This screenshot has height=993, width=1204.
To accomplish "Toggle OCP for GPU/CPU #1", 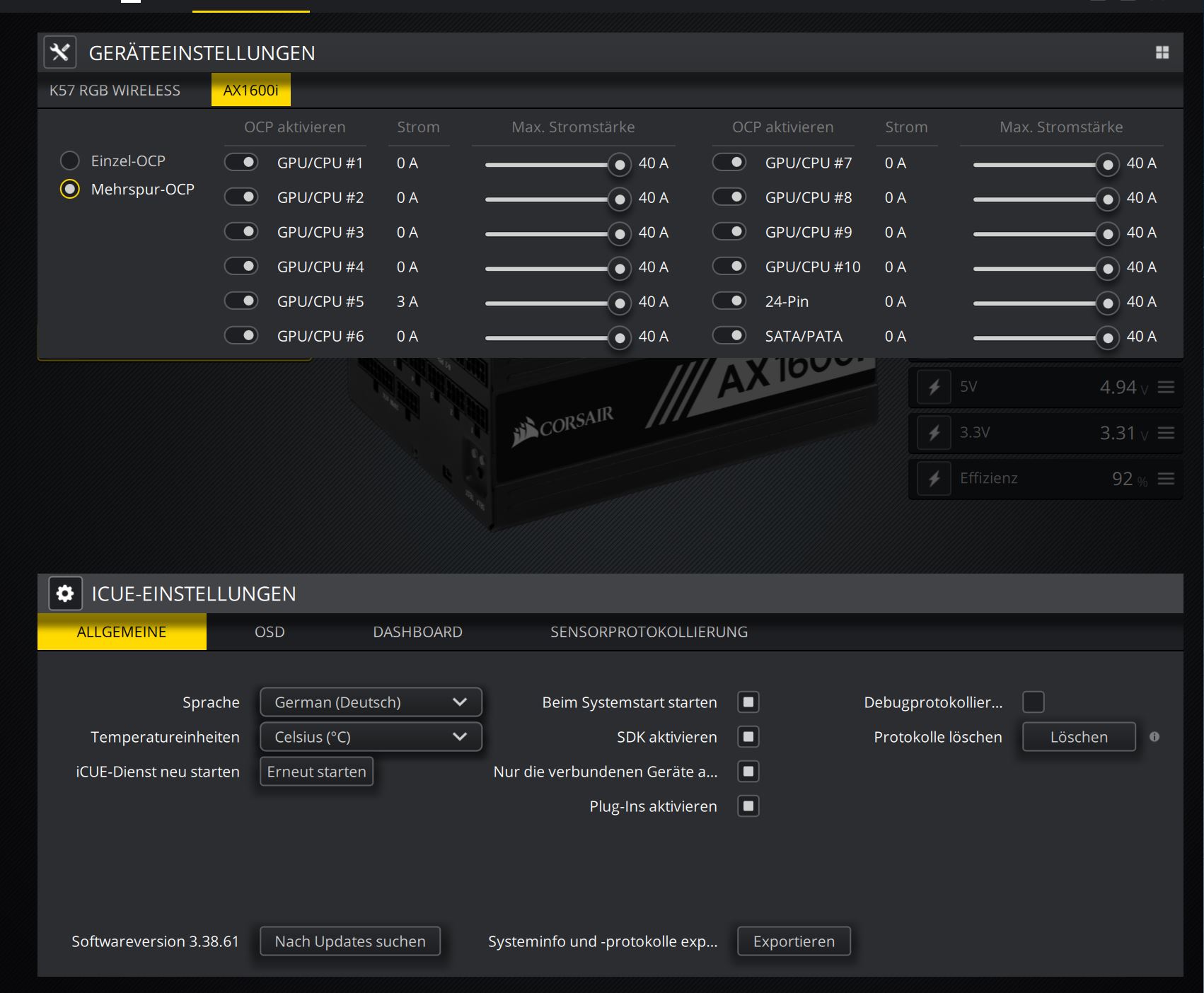I will [x=241, y=163].
